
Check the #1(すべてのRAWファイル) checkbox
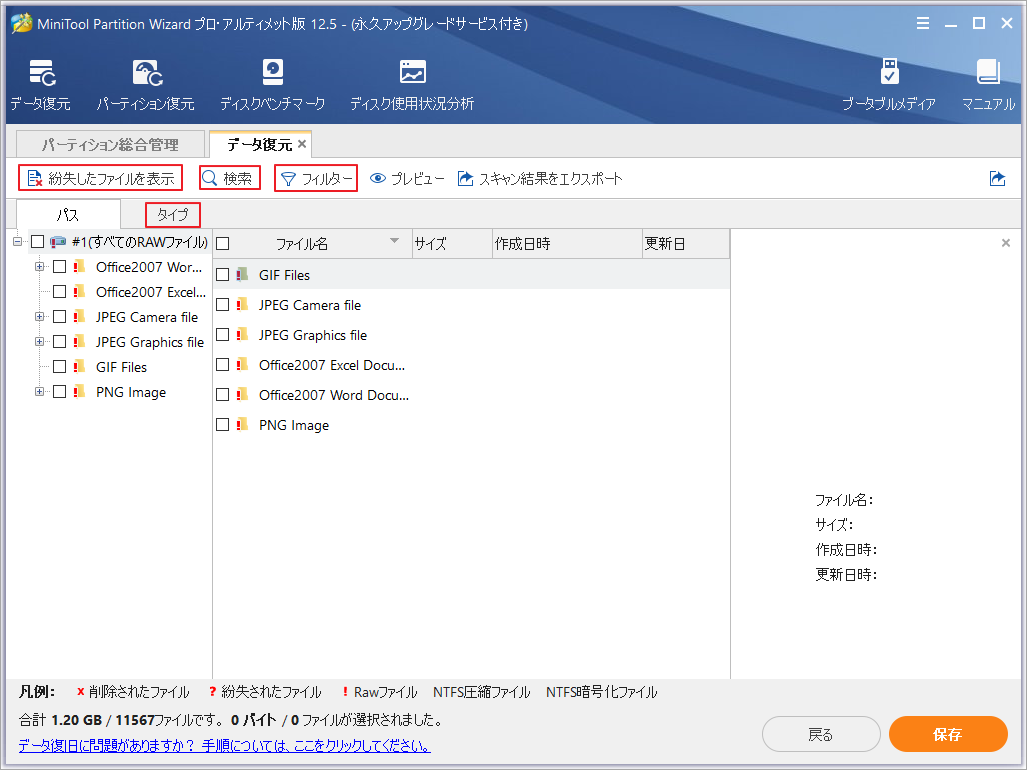click(x=38, y=242)
